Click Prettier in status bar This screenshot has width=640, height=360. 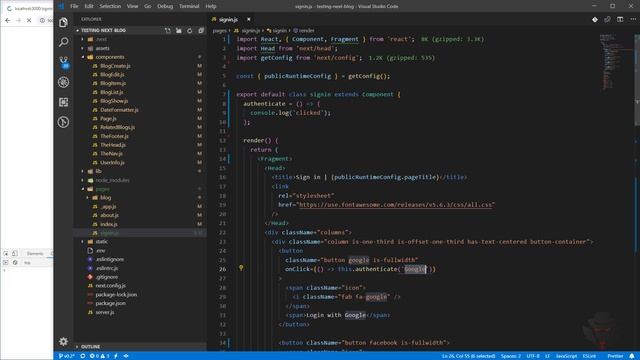pos(615,356)
